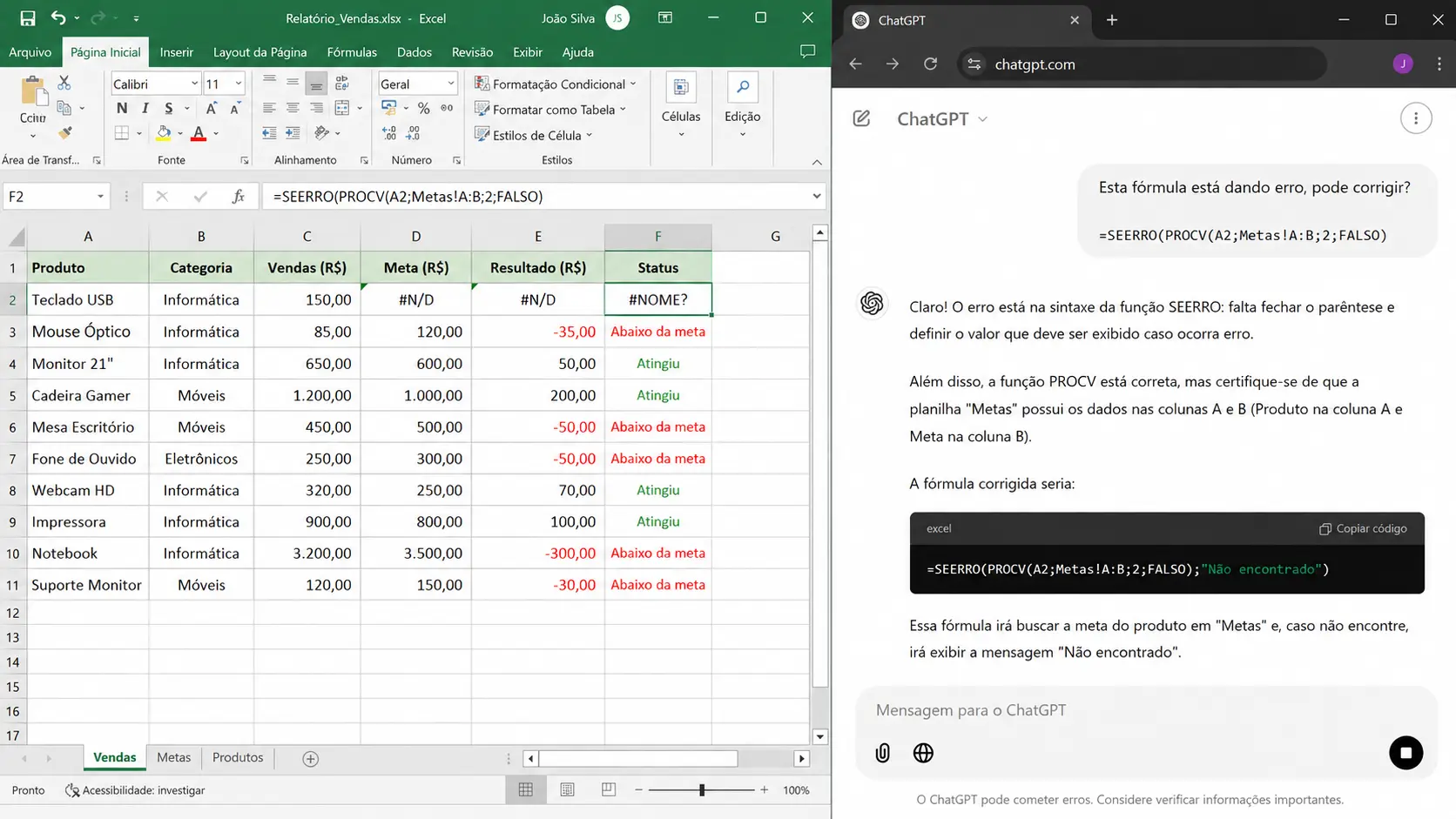Screen dimensions: 1456x819
Task: Open the ChatGPT model selector dropdown
Action: pyautogui.click(x=942, y=118)
